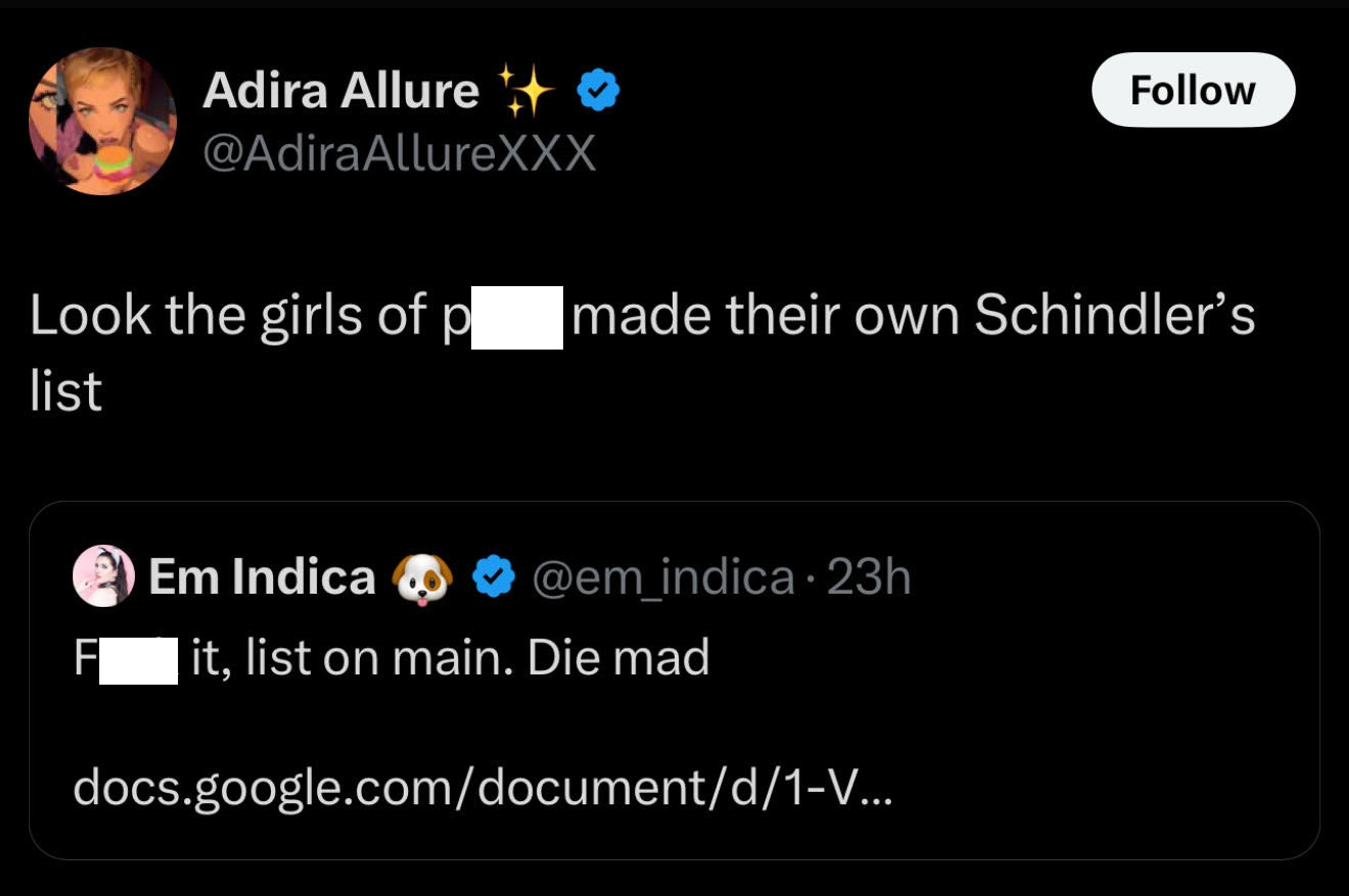Open Em Indica's small avatar

(x=103, y=575)
